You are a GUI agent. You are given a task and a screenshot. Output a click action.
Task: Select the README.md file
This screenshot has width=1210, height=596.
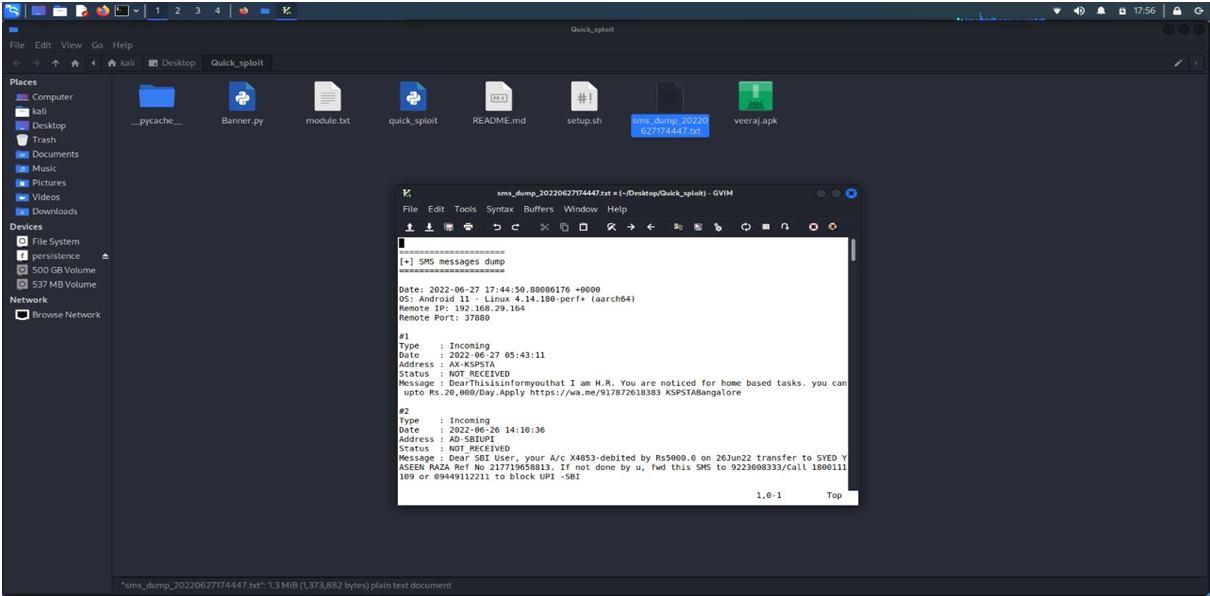499,103
